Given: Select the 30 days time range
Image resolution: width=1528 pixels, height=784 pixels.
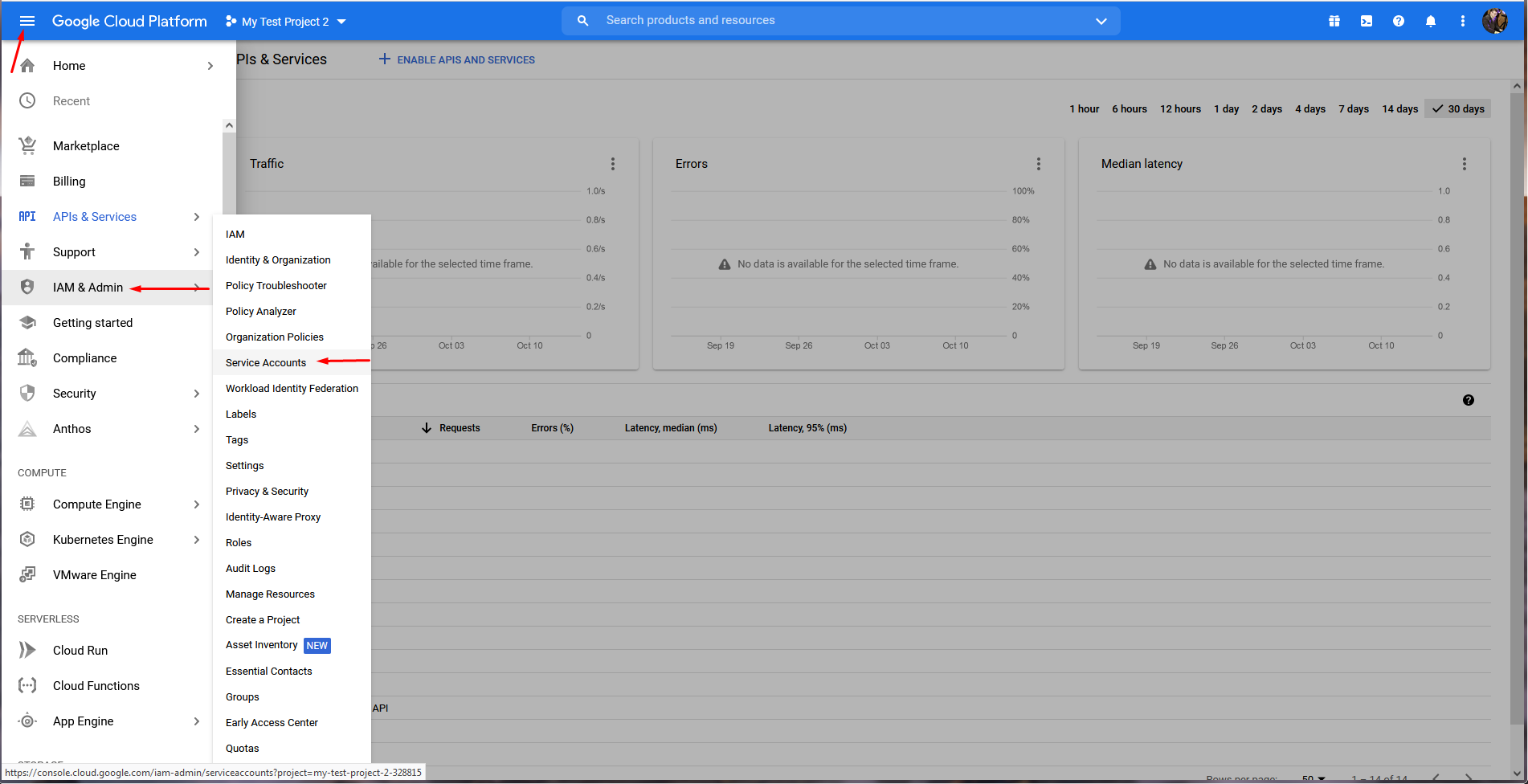Looking at the screenshot, I should tap(1458, 109).
